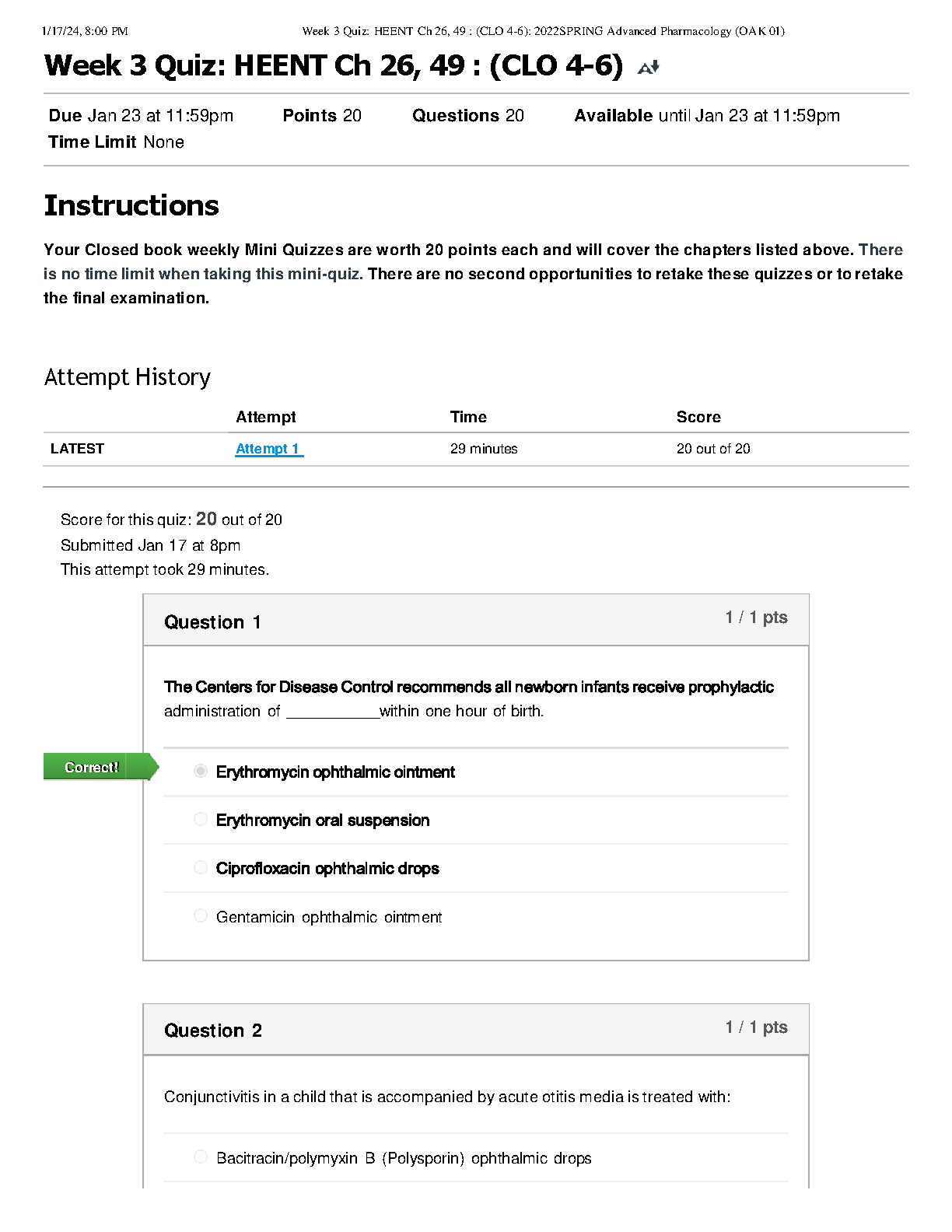Choose the Erythromycin oral suspension option
This screenshot has width=952, height=1232.
[x=201, y=819]
